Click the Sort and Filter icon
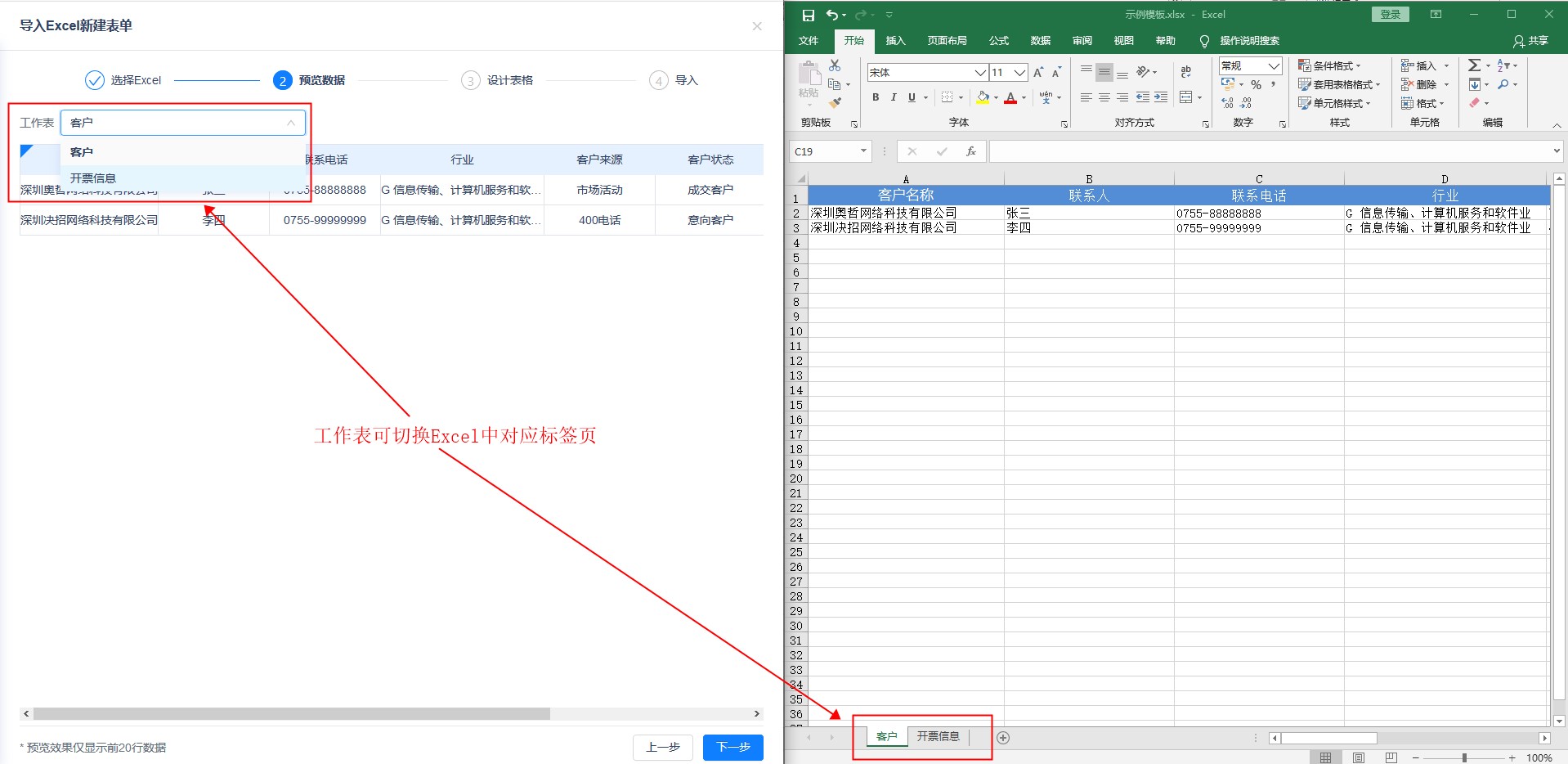1568x764 pixels. (1503, 65)
